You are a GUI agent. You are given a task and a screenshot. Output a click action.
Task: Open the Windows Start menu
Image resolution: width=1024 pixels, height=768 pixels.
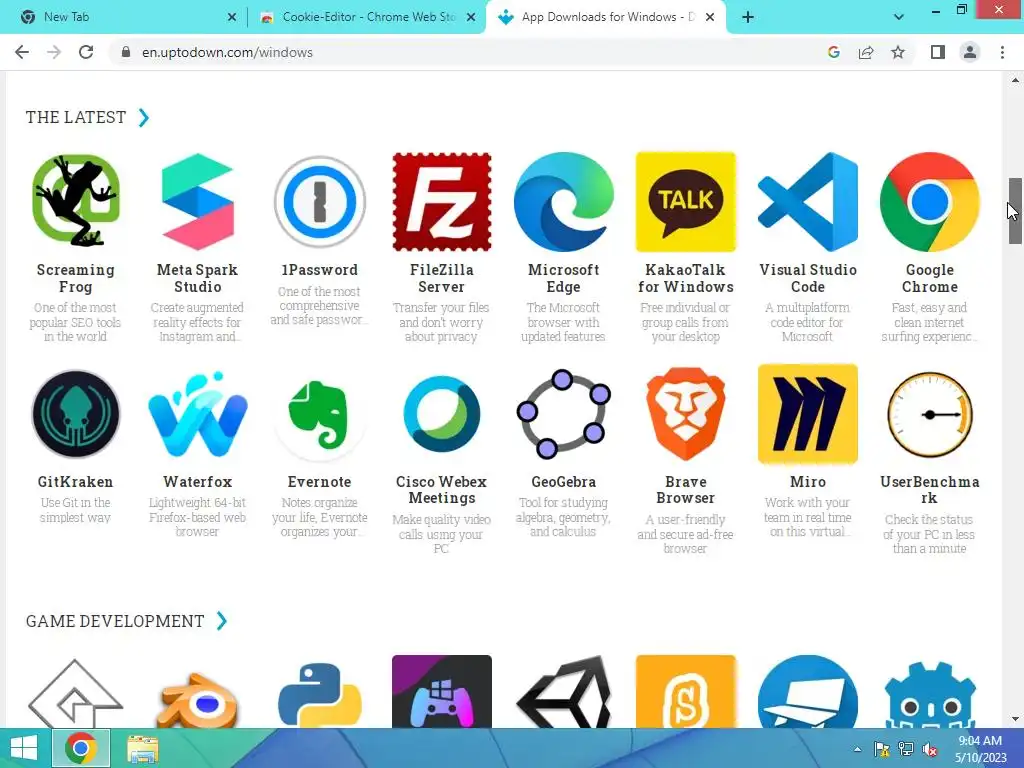point(24,748)
